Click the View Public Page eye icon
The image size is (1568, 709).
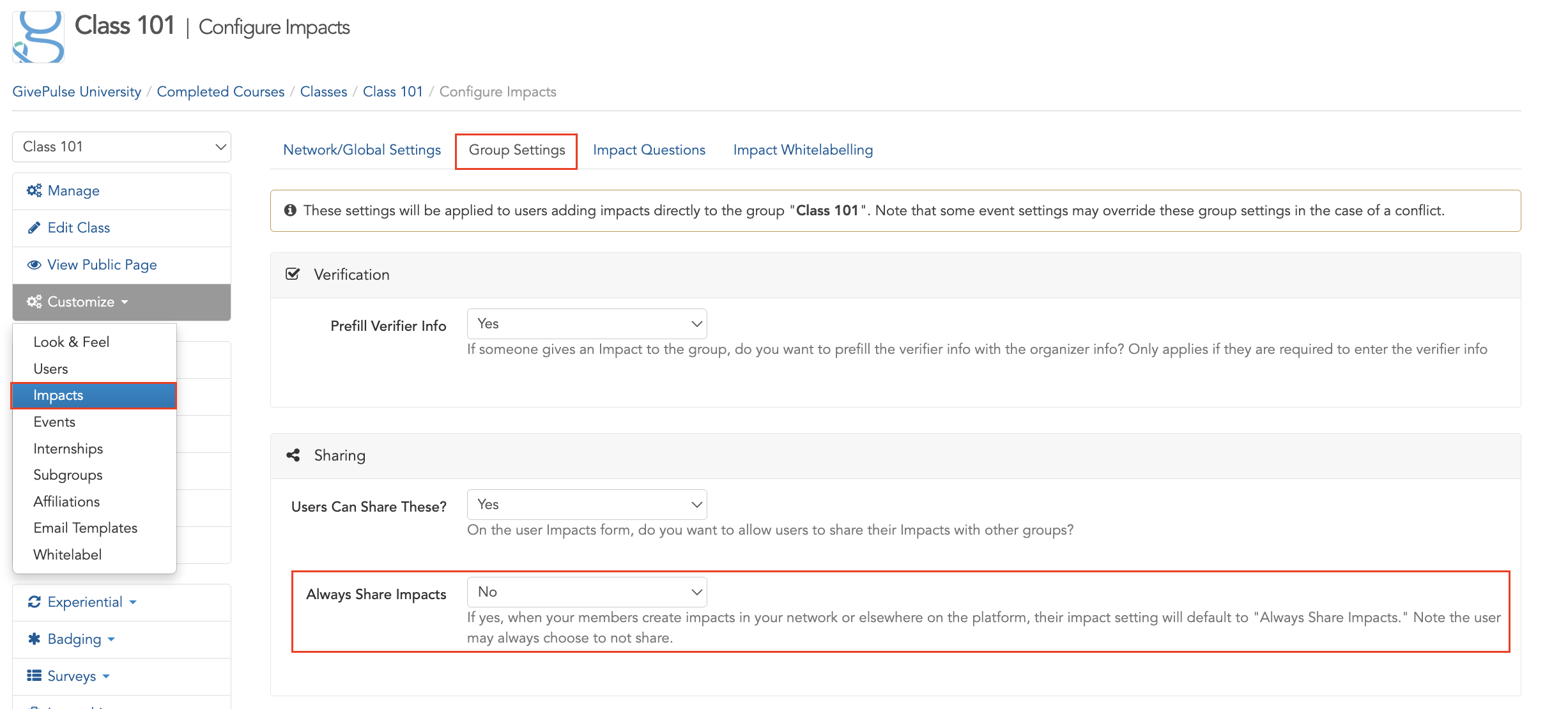(35, 264)
